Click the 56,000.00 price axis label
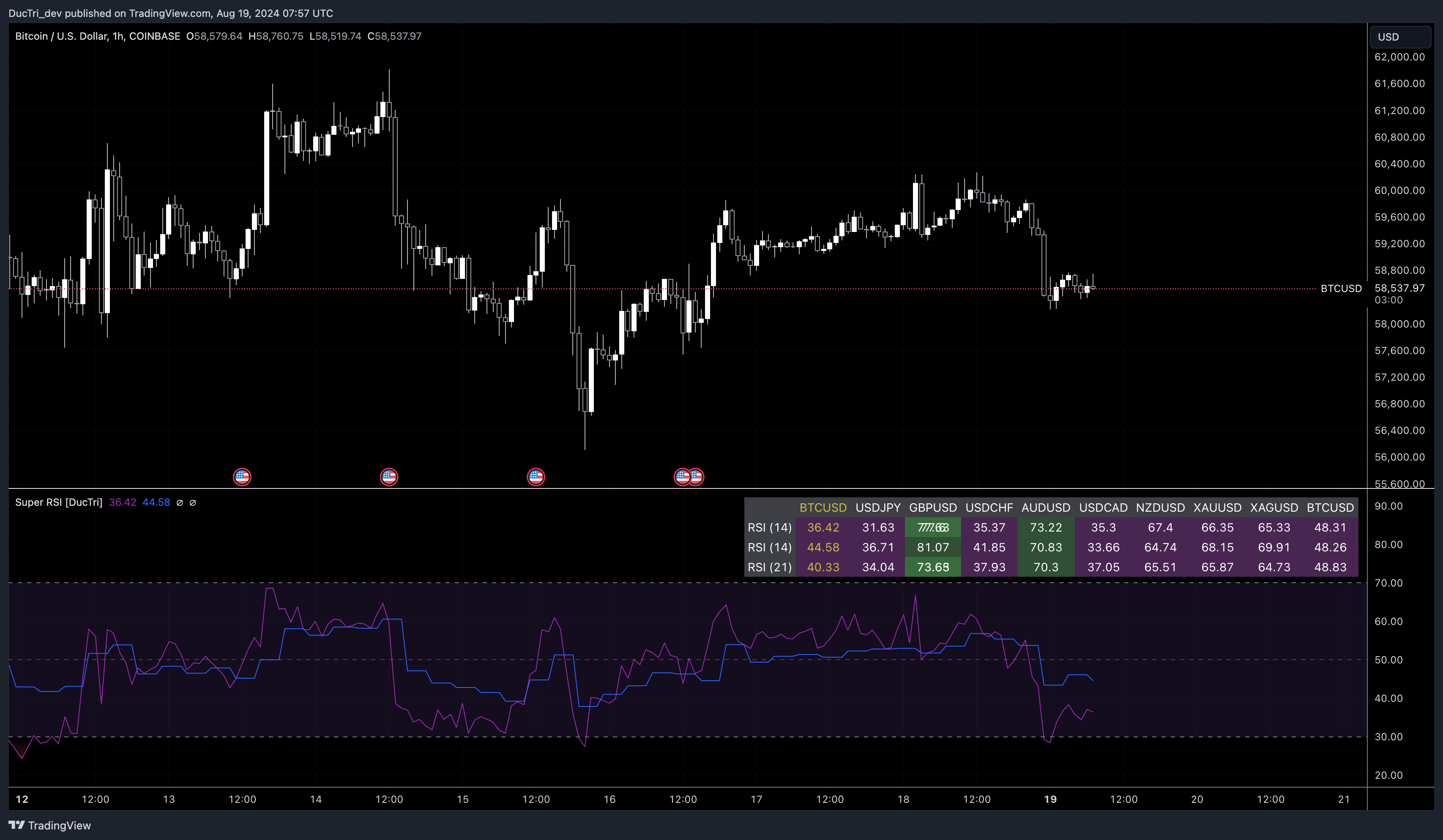1443x840 pixels. 1399,457
